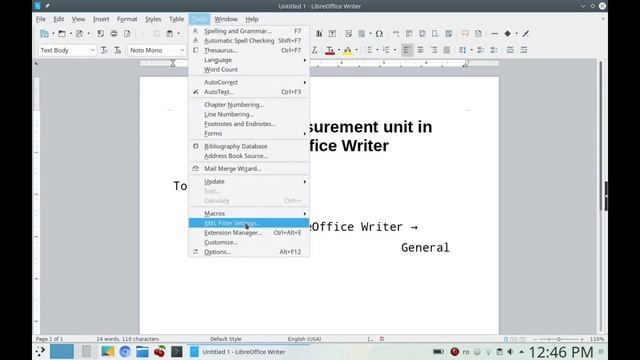Toggle Justified alignment button
This screenshot has height=360, width=640.
[447, 50]
